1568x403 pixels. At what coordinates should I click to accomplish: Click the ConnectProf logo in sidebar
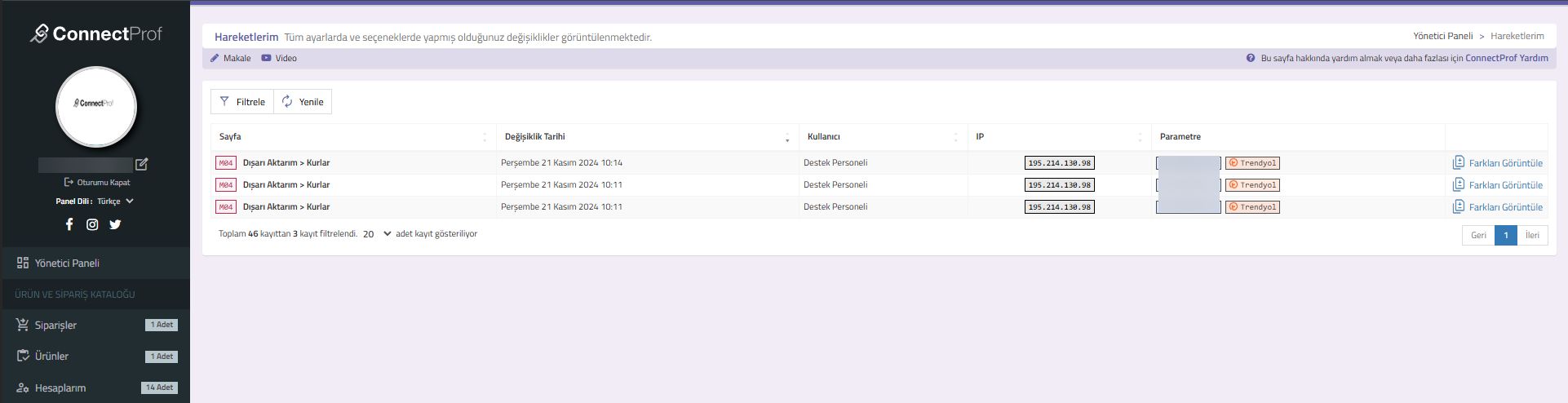[96, 33]
